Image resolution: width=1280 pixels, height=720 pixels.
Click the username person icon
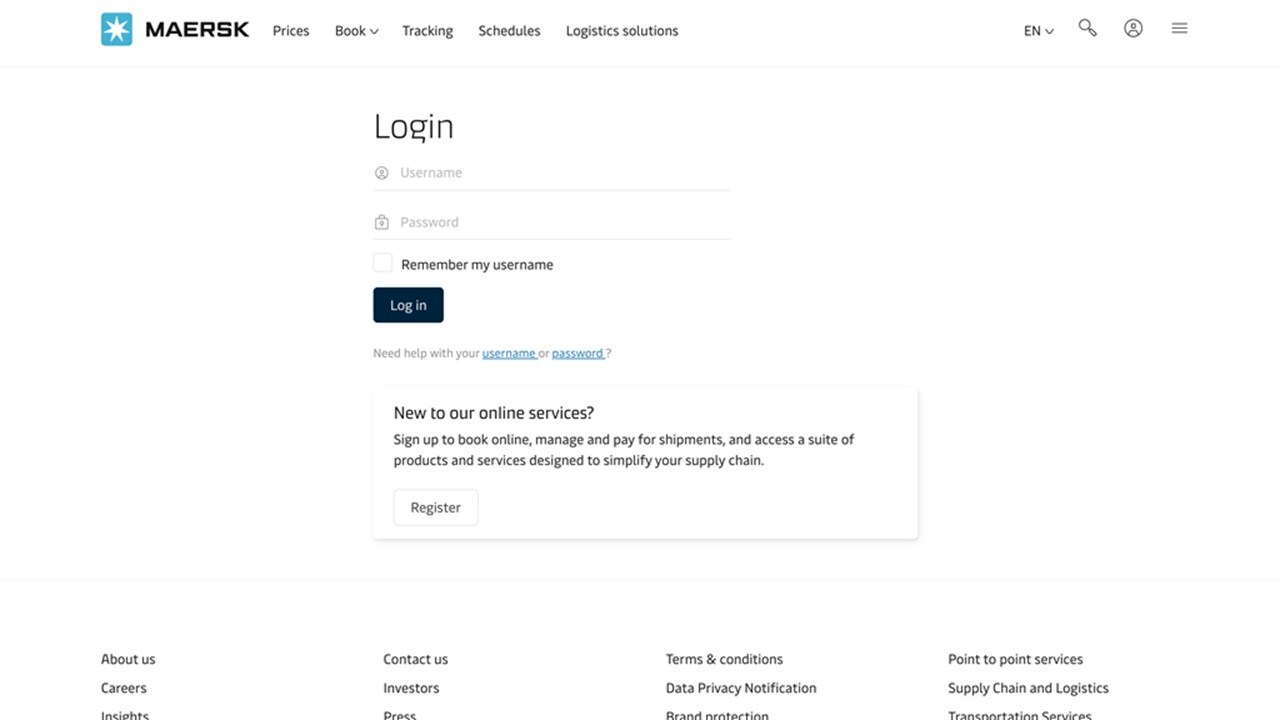(x=382, y=172)
